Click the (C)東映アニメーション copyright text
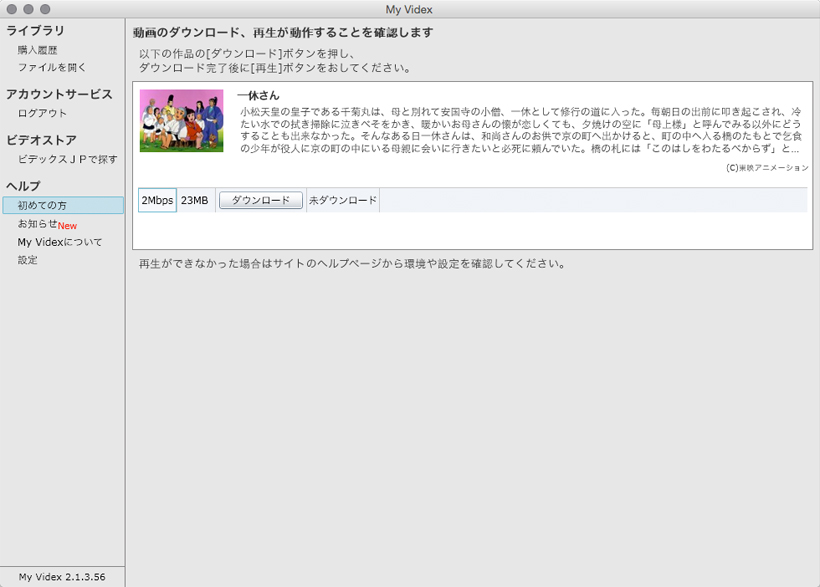The height and width of the screenshot is (587, 820). pyautogui.click(x=767, y=168)
